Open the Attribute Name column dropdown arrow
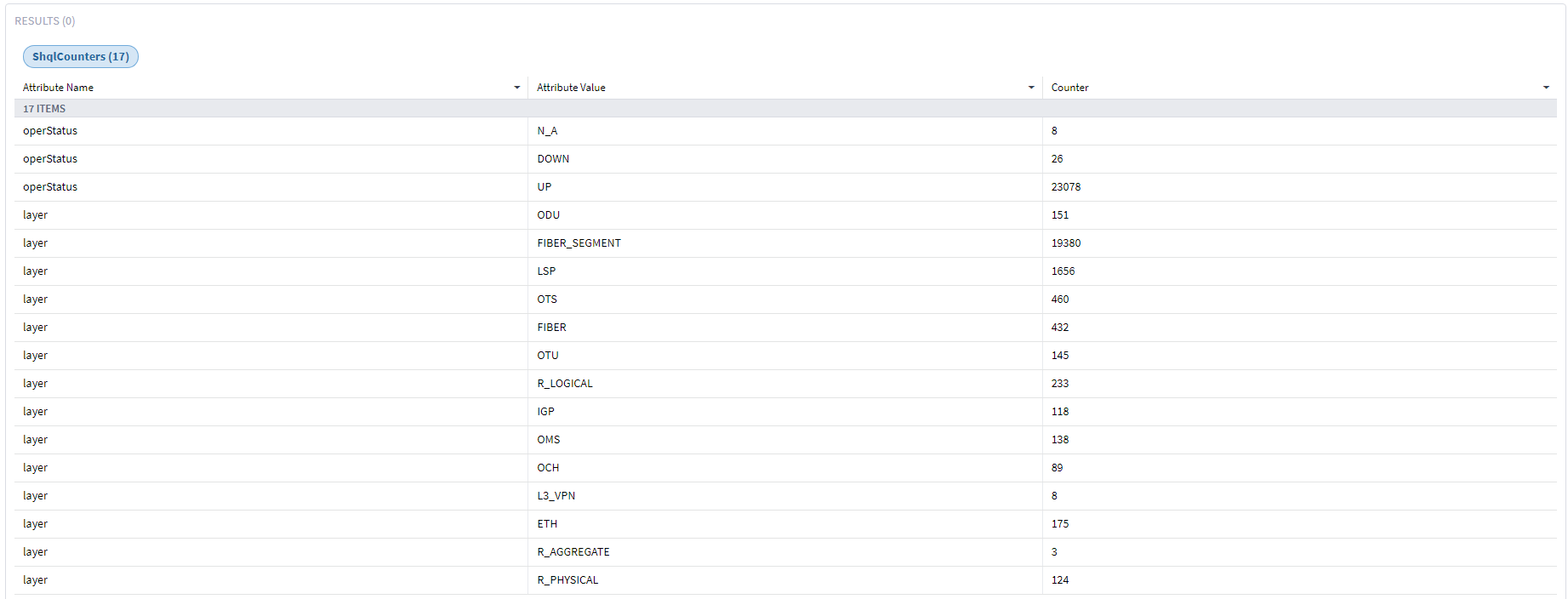The height and width of the screenshot is (599, 1568). click(516, 88)
